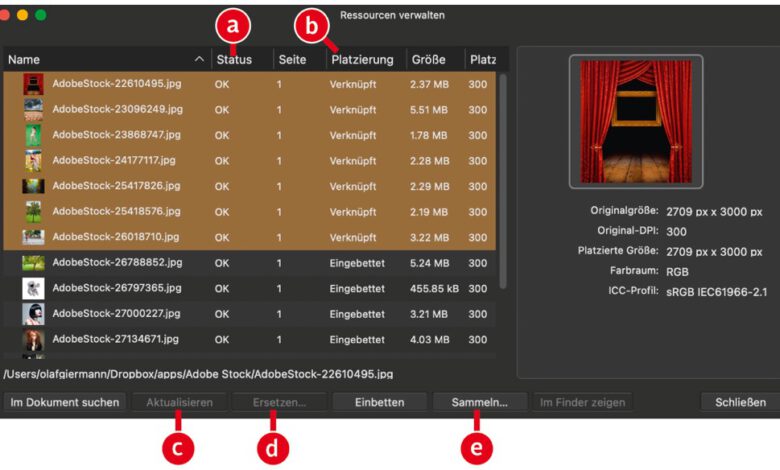This screenshot has height=470, width=780.
Task: Click thumbnail icon of AdobeStock-22610495.jpg row
Action: 33,85
